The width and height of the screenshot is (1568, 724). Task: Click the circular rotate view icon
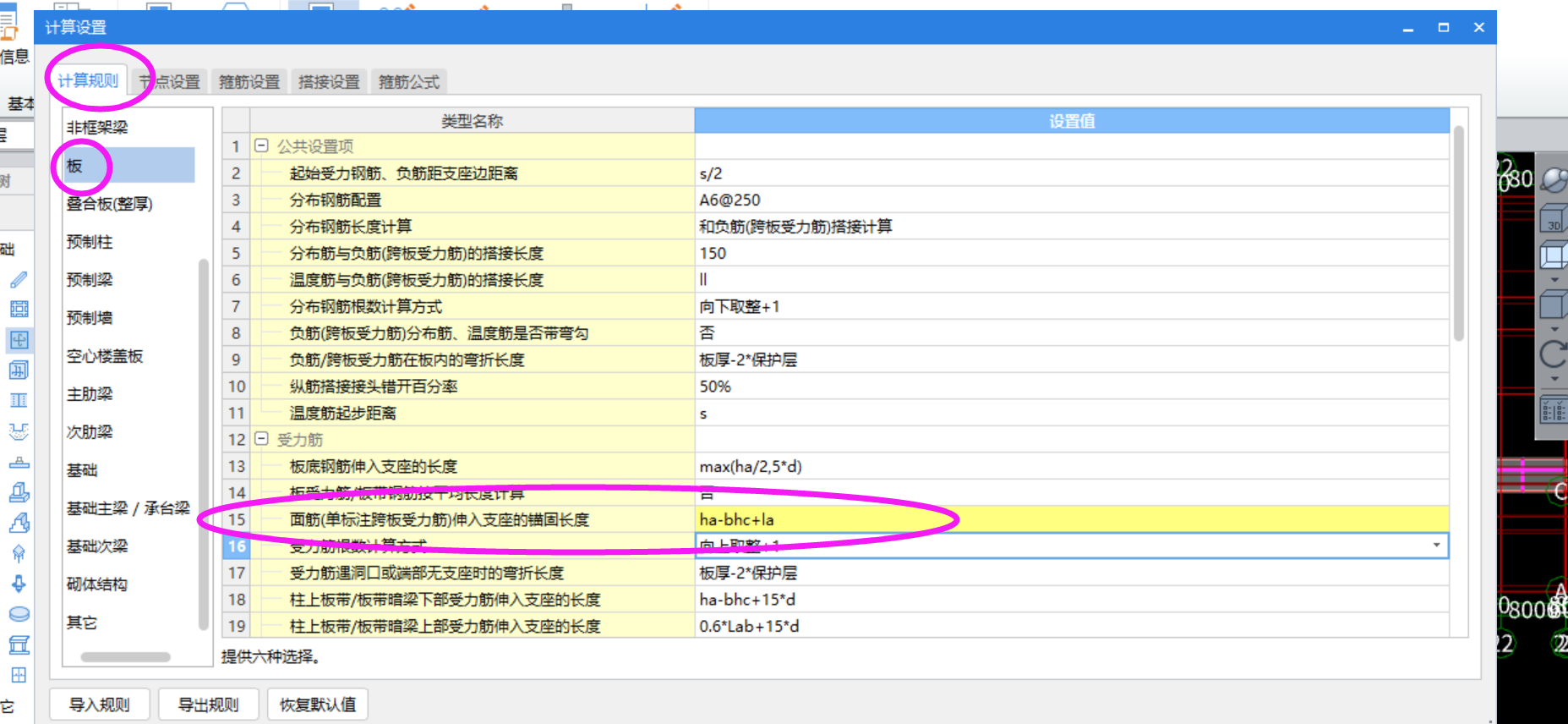pyautogui.click(x=1554, y=354)
